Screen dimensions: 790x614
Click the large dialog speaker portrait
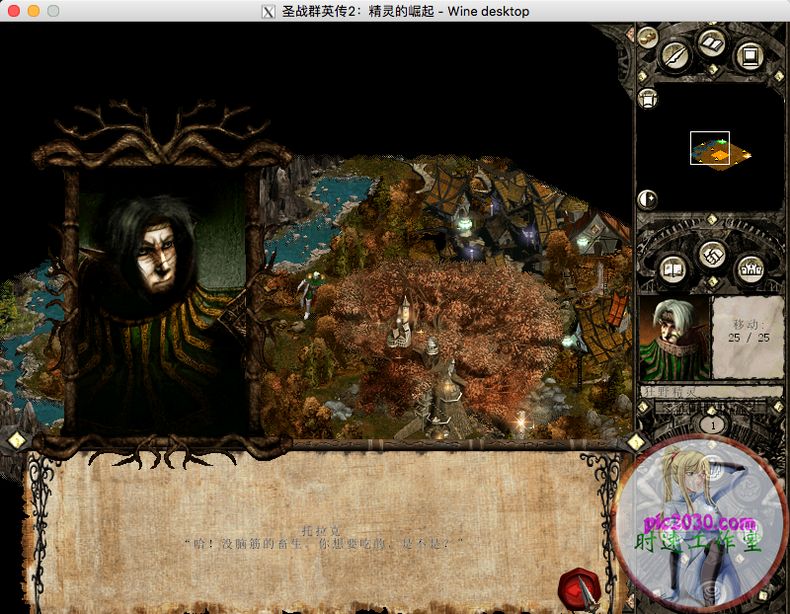162,301
